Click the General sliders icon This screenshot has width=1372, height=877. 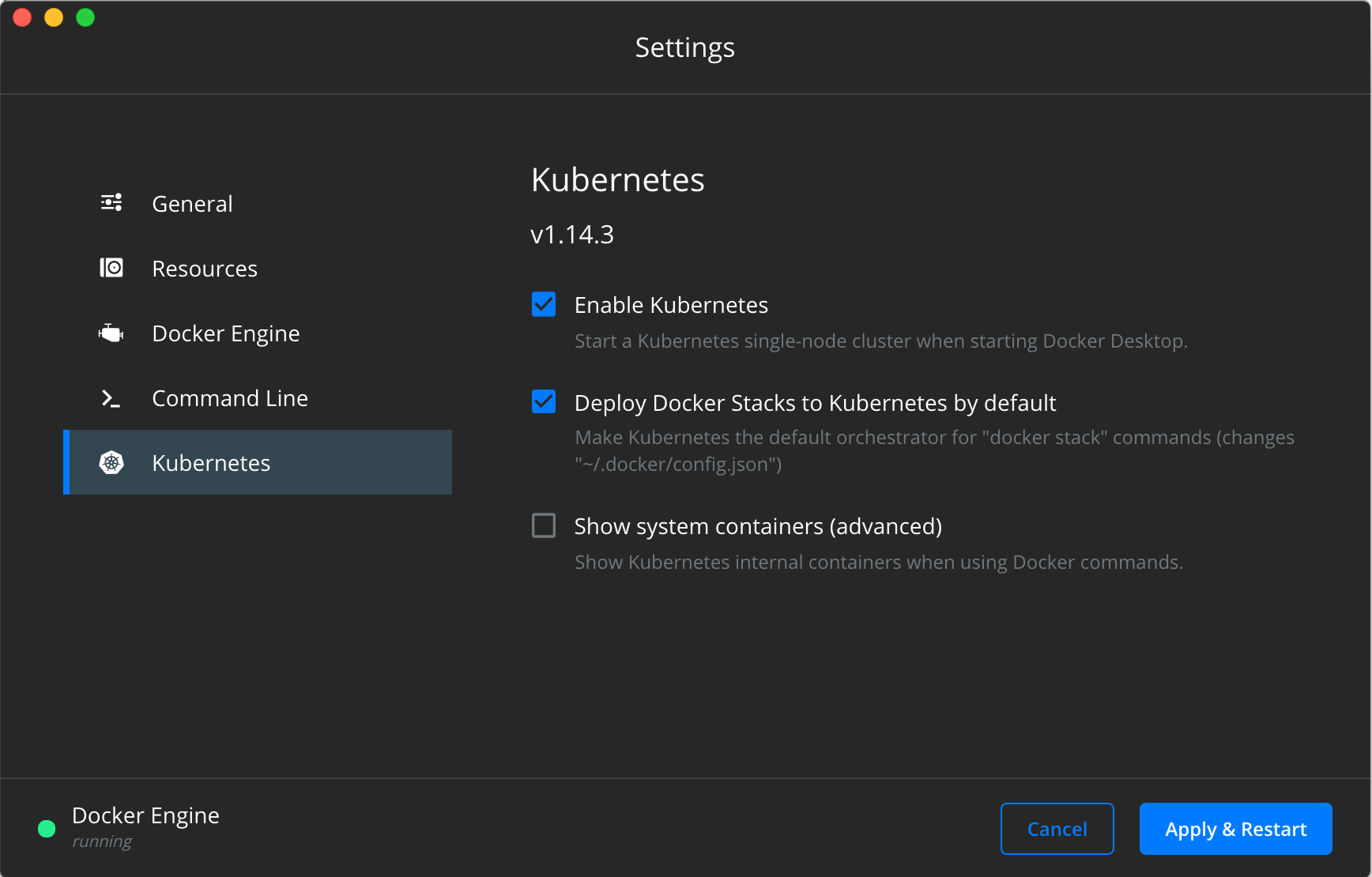111,203
